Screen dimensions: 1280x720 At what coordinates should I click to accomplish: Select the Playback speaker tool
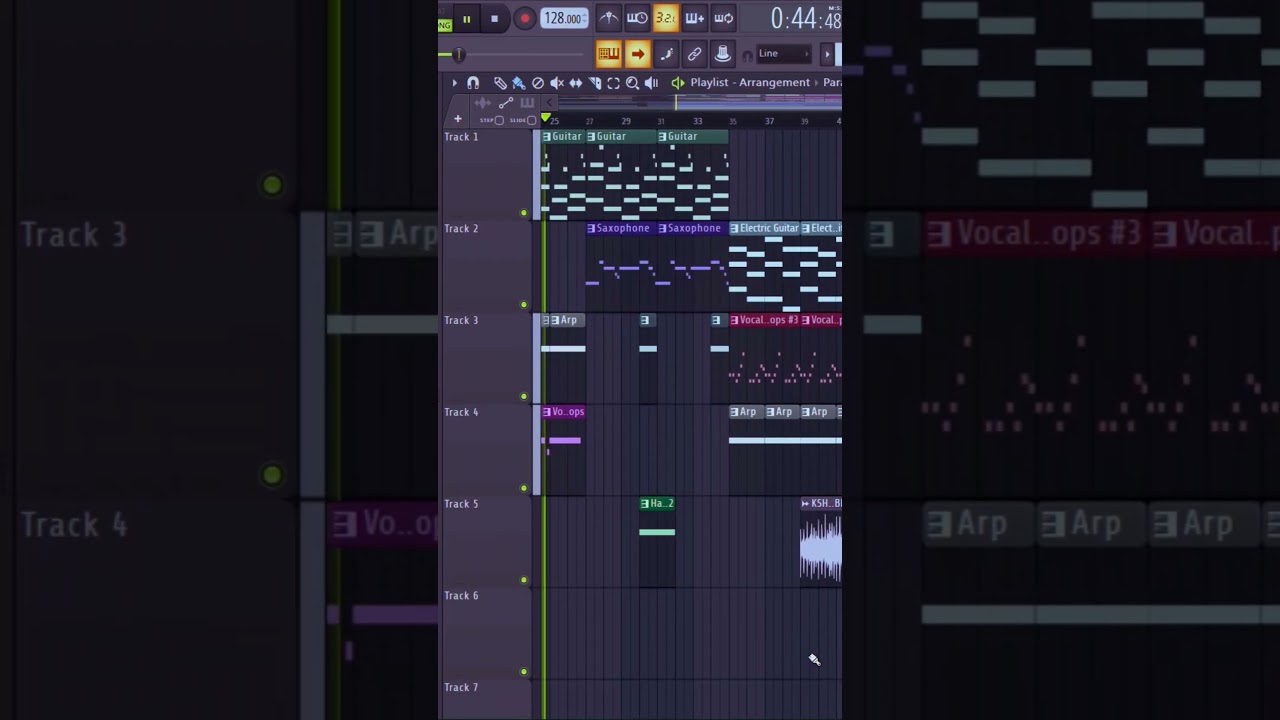click(x=652, y=83)
